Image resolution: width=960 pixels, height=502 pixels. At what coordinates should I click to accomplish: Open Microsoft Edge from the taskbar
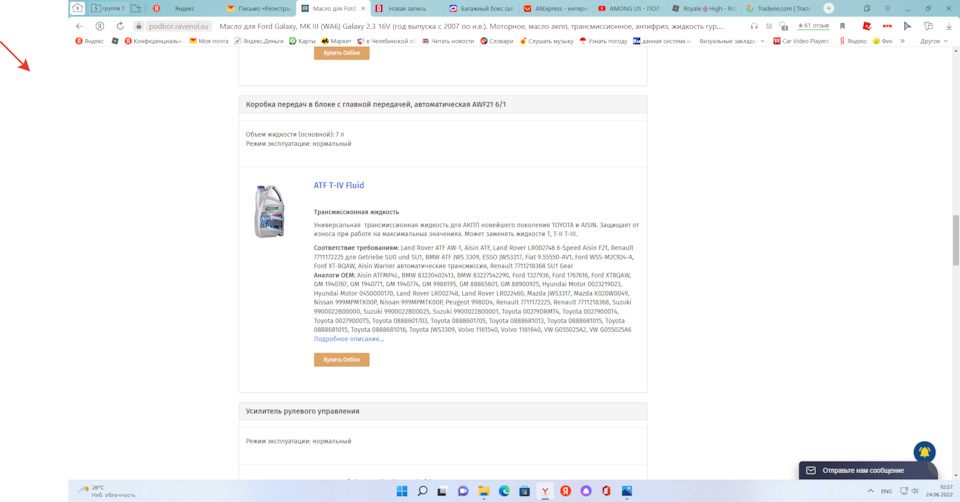pyautogui.click(x=504, y=491)
